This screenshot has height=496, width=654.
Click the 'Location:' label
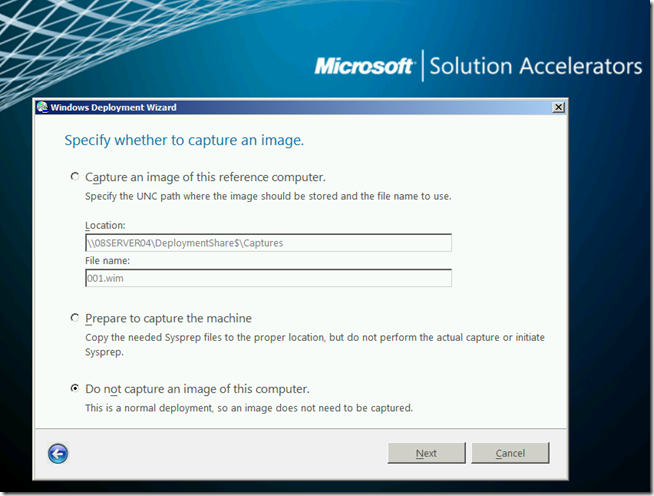tap(105, 225)
